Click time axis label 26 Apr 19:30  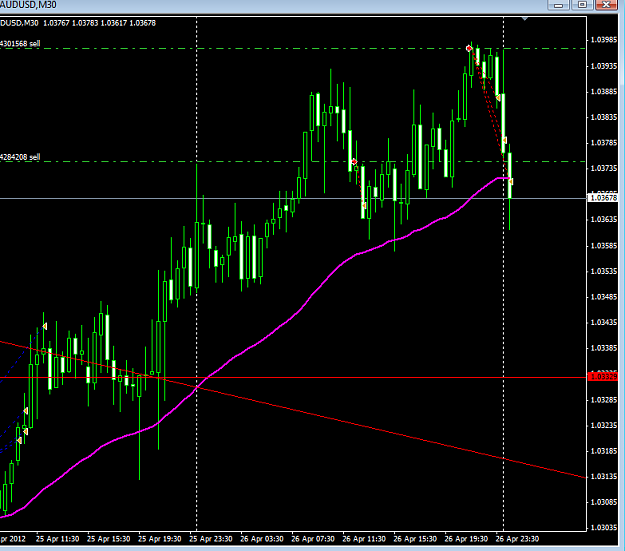(466, 539)
